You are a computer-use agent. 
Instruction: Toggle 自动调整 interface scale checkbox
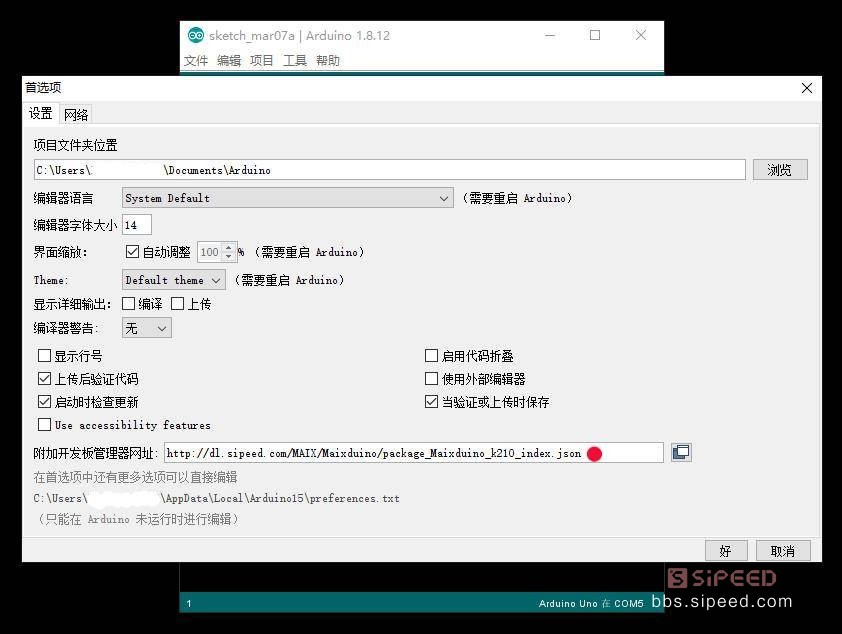coord(132,252)
